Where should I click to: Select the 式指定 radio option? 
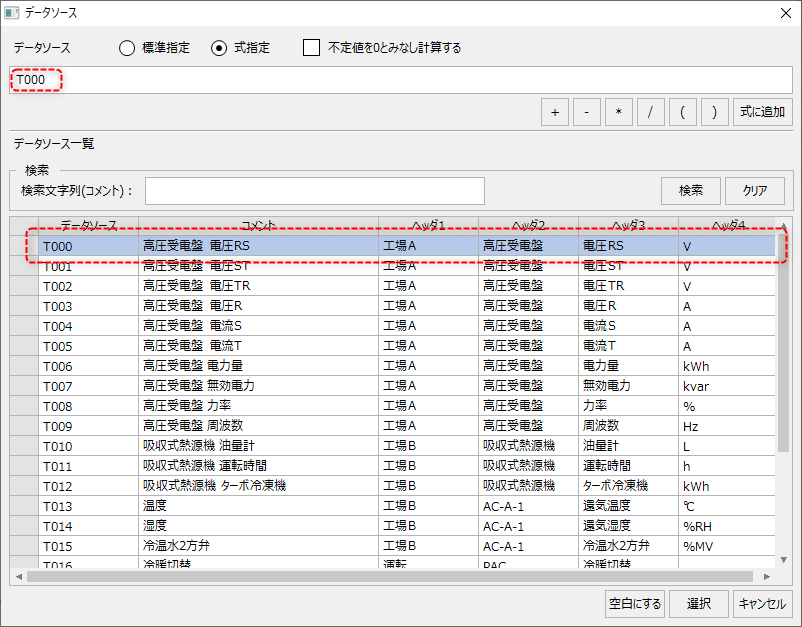point(219,48)
